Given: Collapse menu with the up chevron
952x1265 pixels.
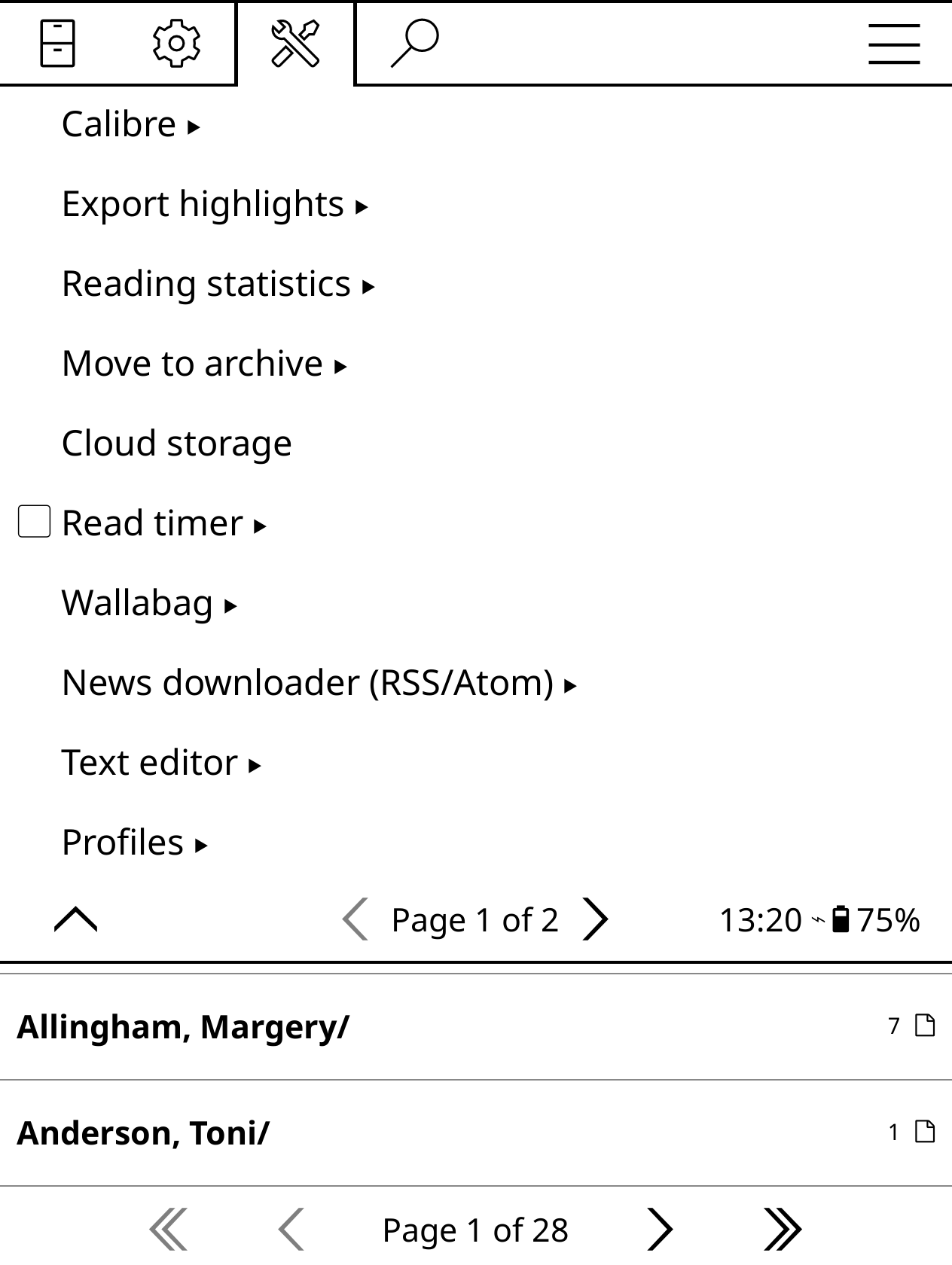Looking at the screenshot, I should pos(76,919).
